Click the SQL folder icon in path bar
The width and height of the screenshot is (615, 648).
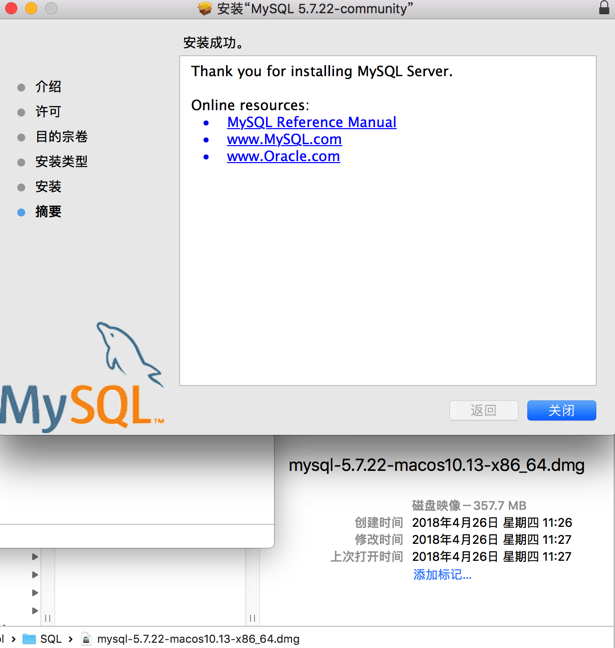coord(29,639)
